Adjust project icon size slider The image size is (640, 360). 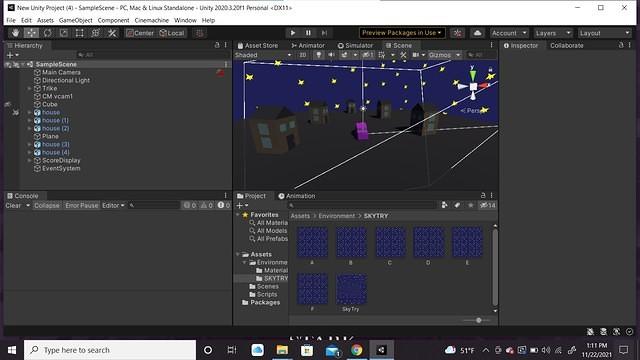pyautogui.click(x=478, y=320)
